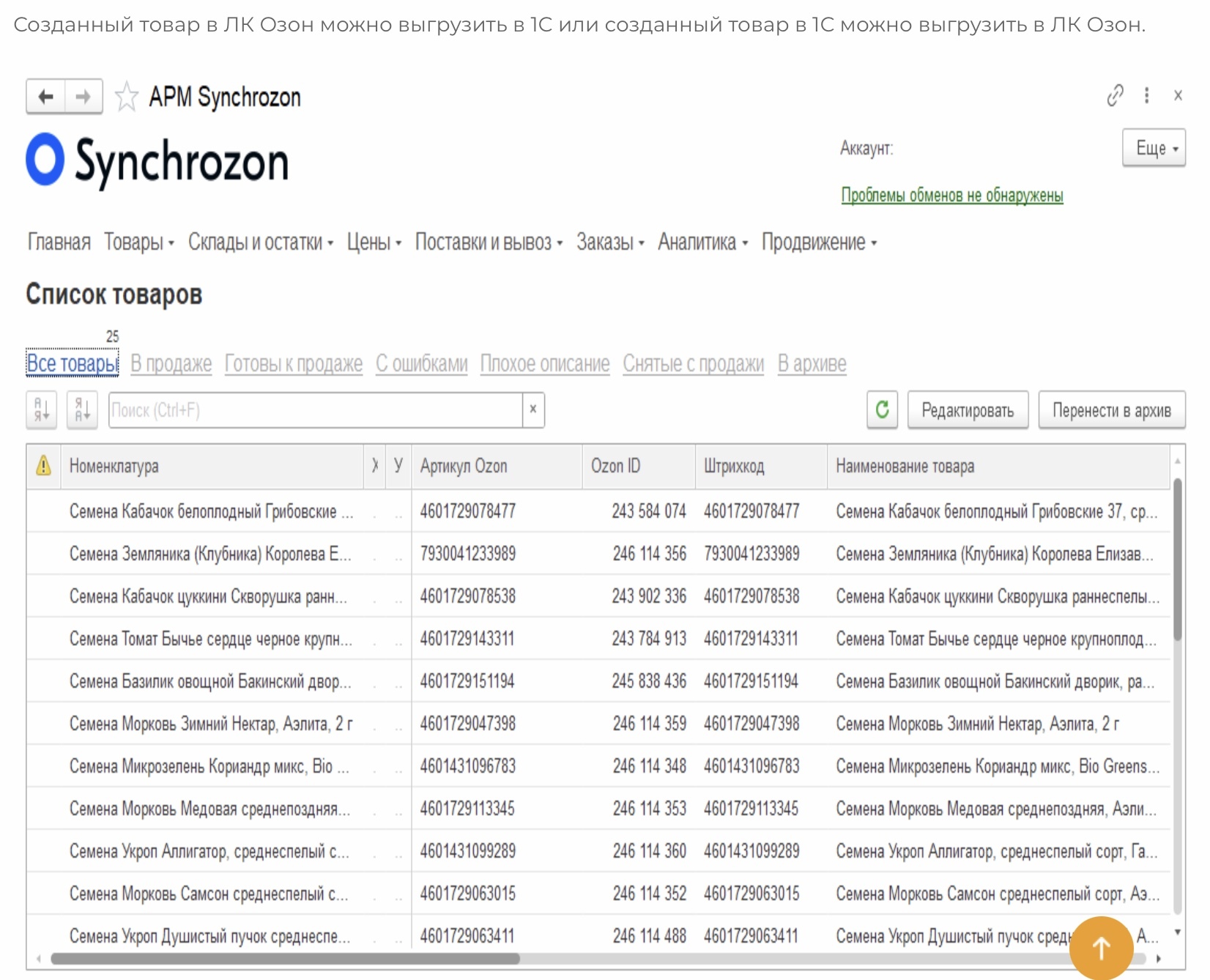Screen dimensions: 1210x980
Task: Focus the Поиск (Ctrl+F) search field
Action: pyautogui.click(x=316, y=409)
